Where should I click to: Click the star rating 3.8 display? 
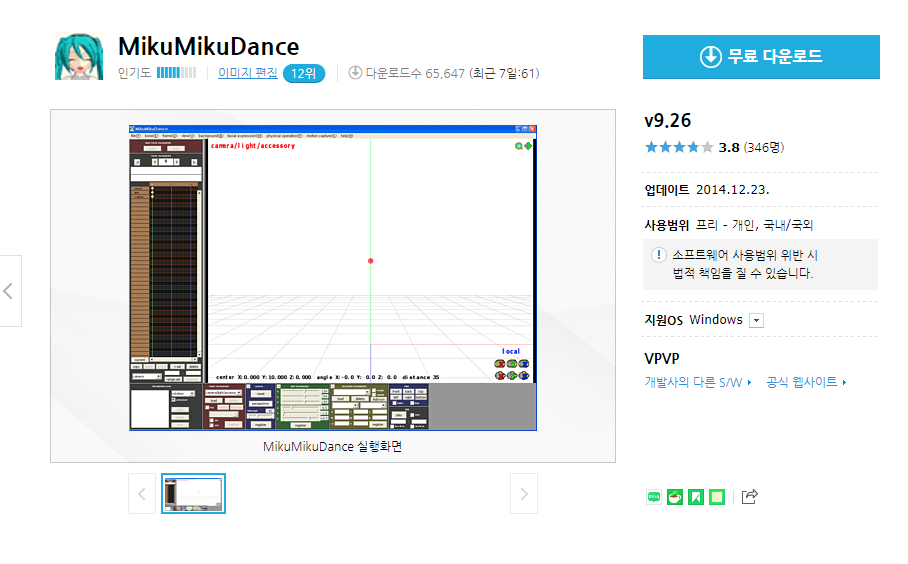[692, 148]
